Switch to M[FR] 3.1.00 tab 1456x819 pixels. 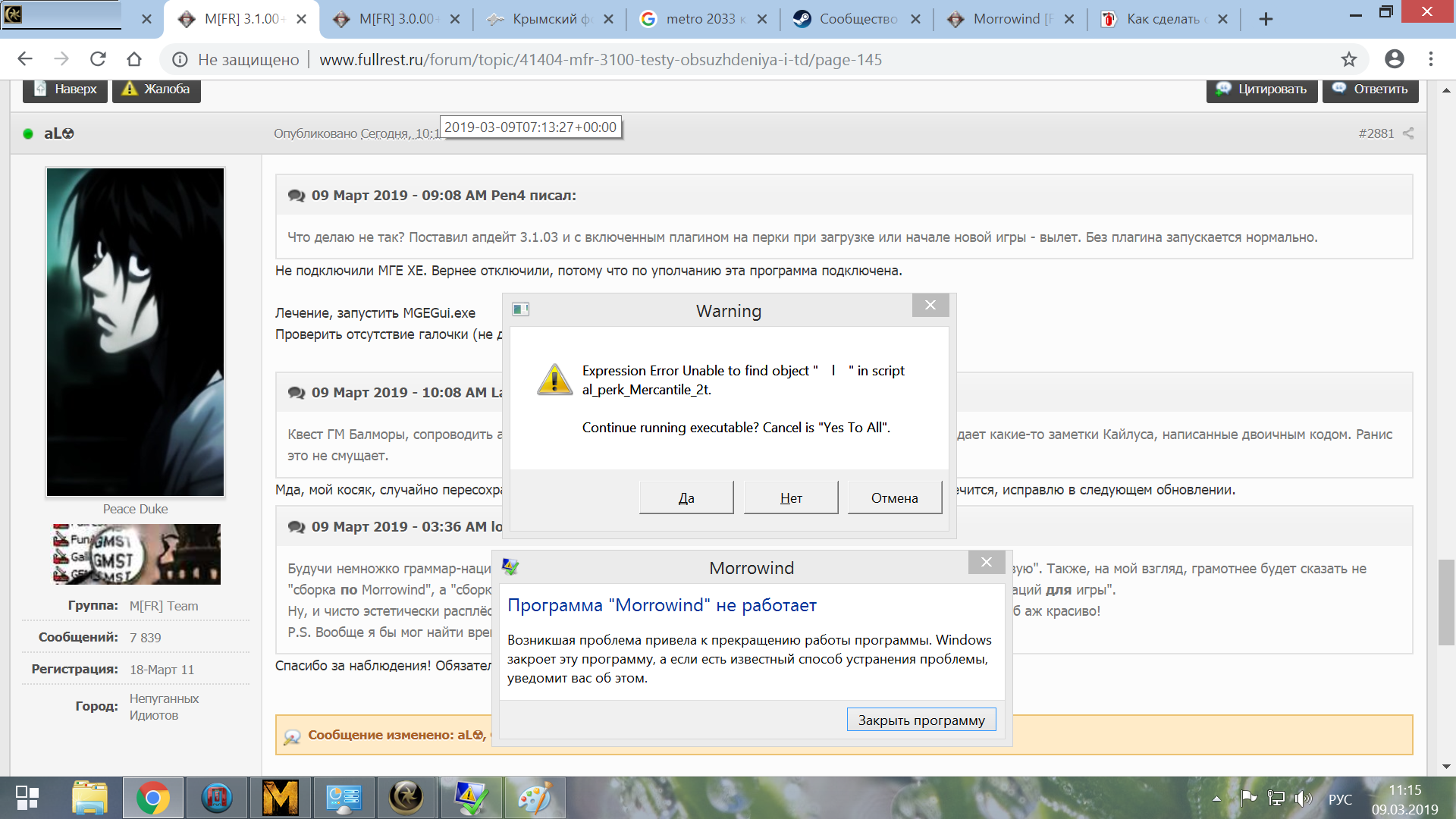pos(243,19)
